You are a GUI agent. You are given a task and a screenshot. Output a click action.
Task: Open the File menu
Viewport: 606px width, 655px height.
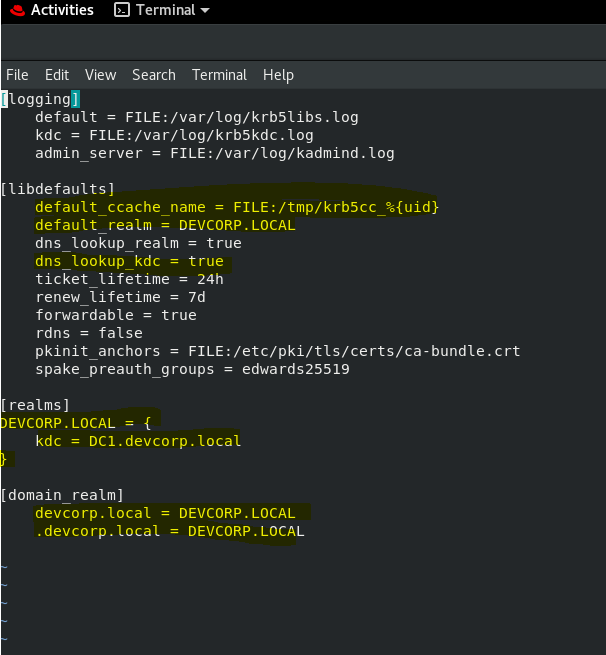[17, 75]
